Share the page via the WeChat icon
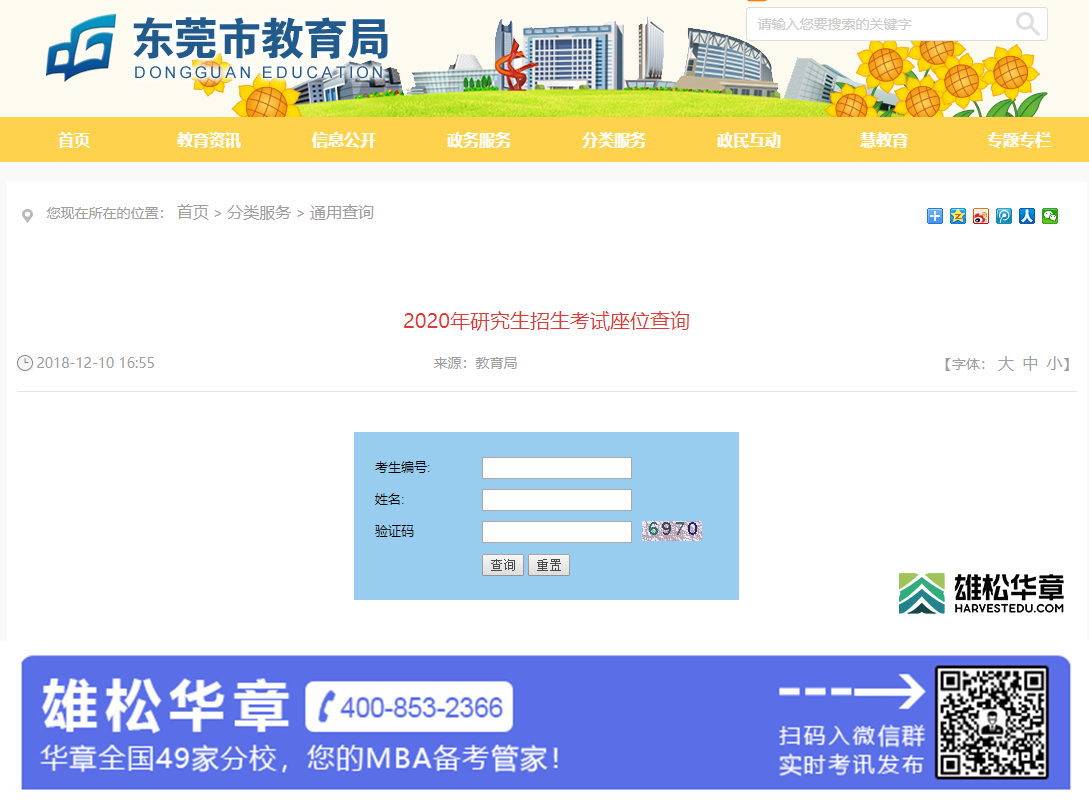Image resolution: width=1089 pixels, height=804 pixels. point(1049,215)
